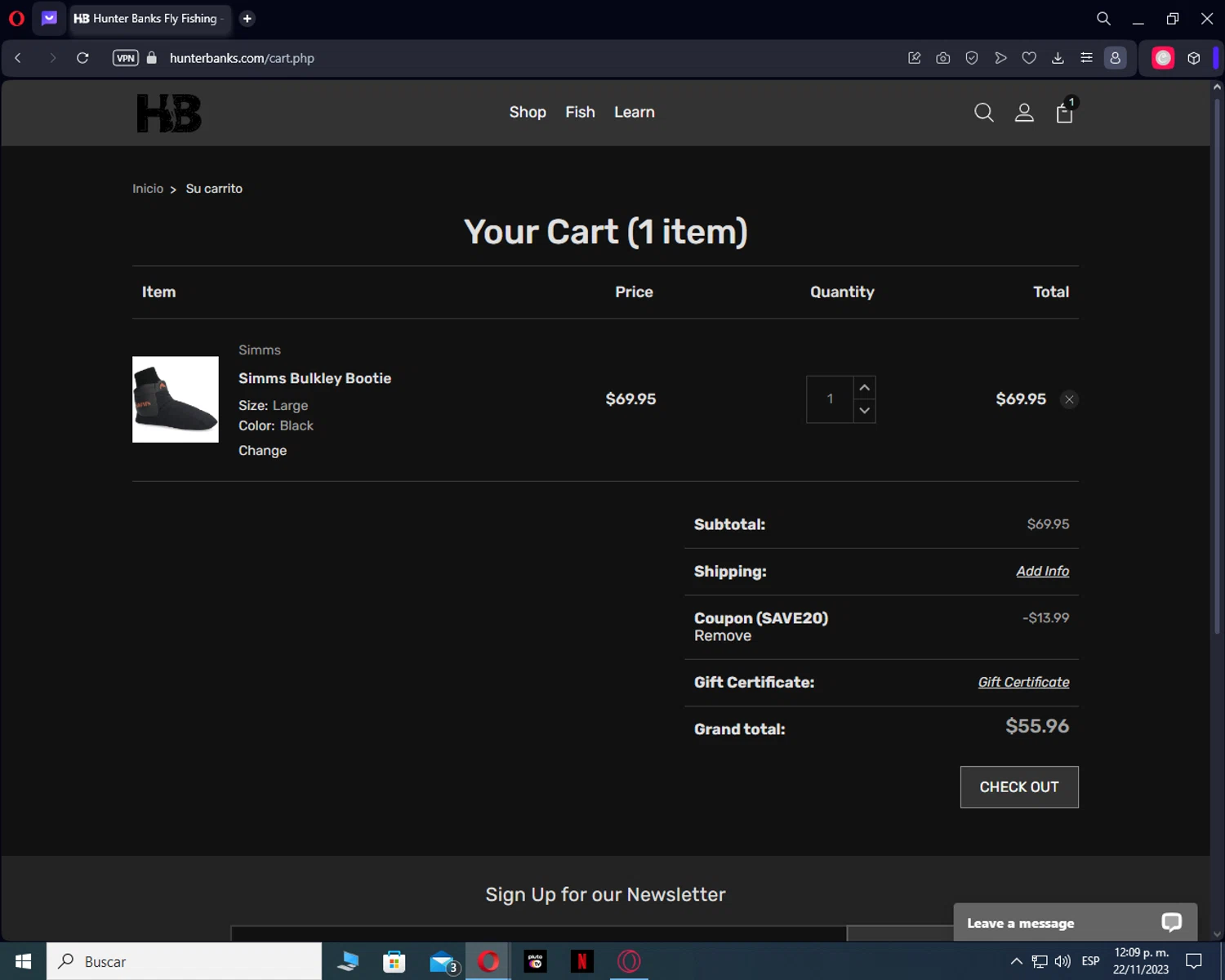
Task: Open the Simms Bulkley Bootie product link
Action: [x=314, y=378]
